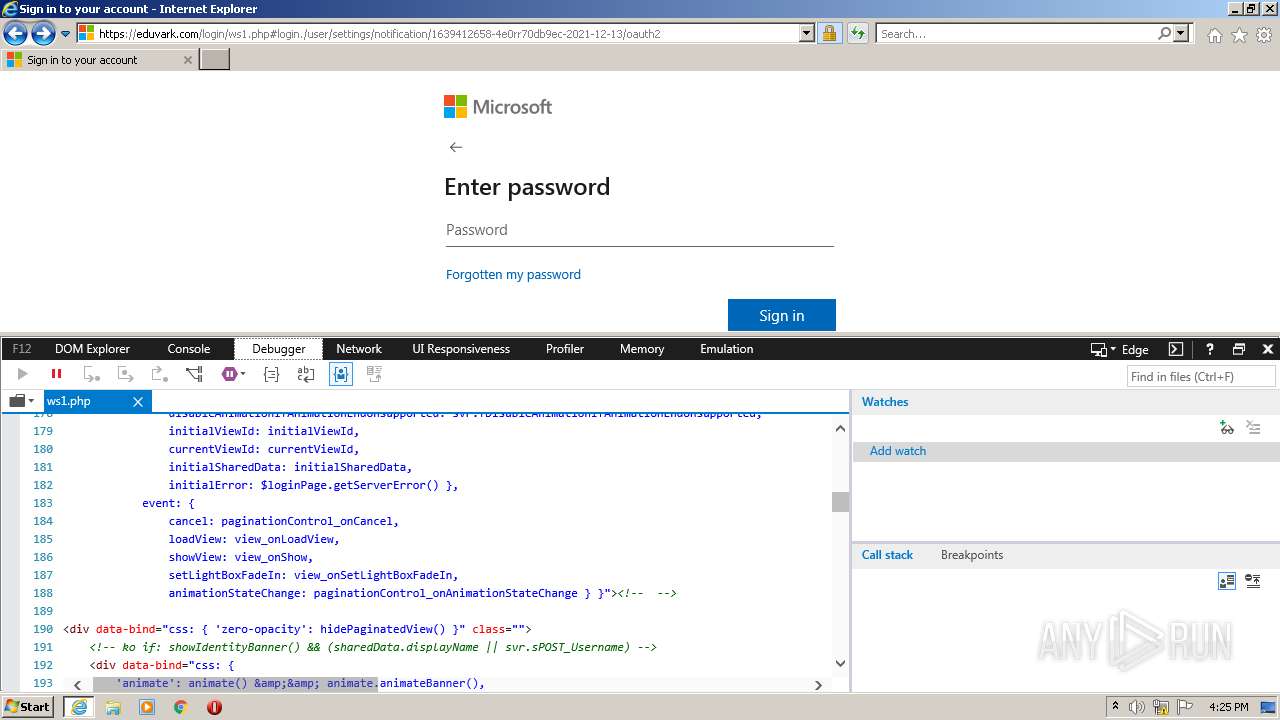This screenshot has height=720, width=1280.
Task: Switch to the Console tab
Action: coord(189,349)
